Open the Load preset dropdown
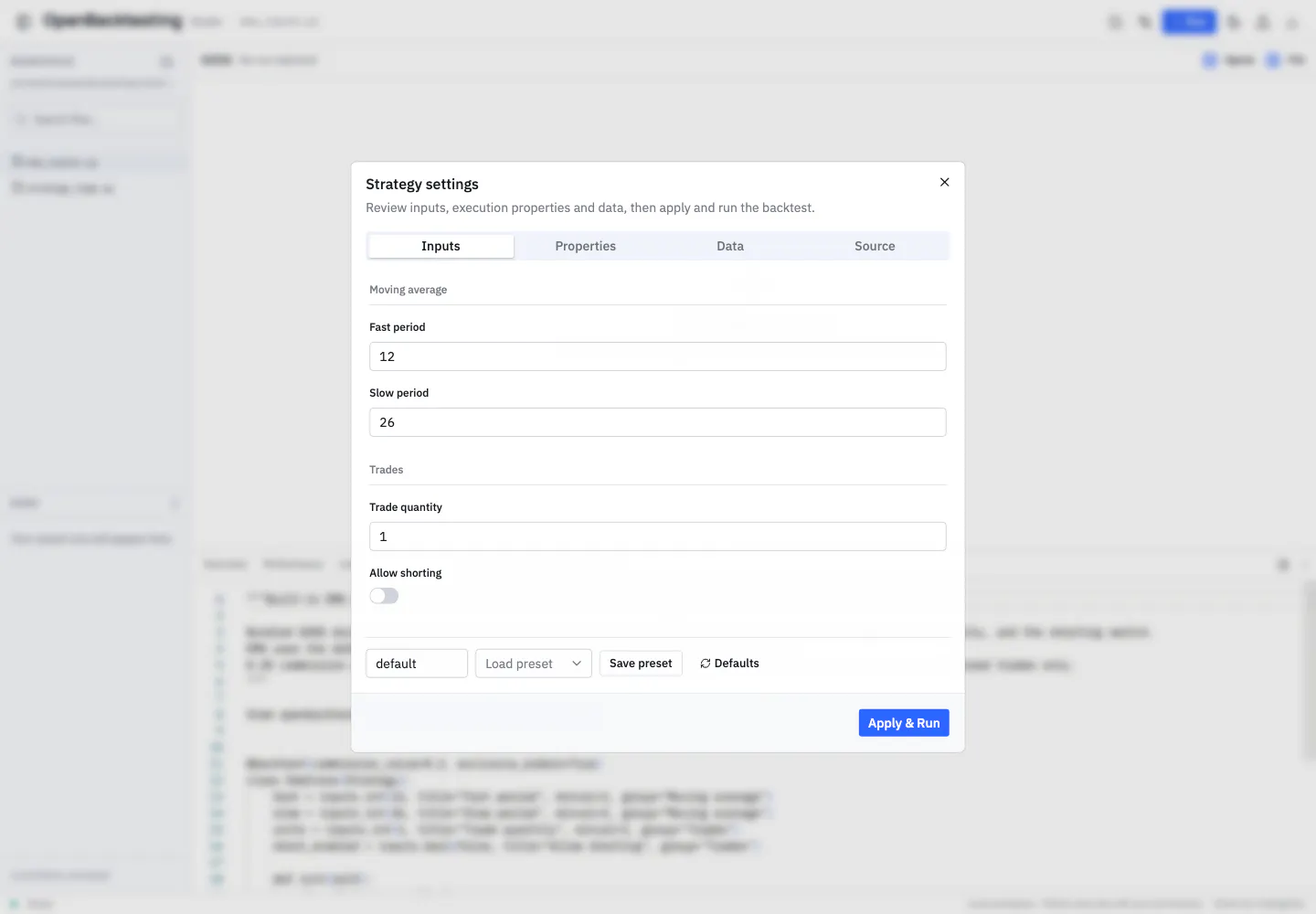Screen dimensions: 1316x914 pos(534,664)
